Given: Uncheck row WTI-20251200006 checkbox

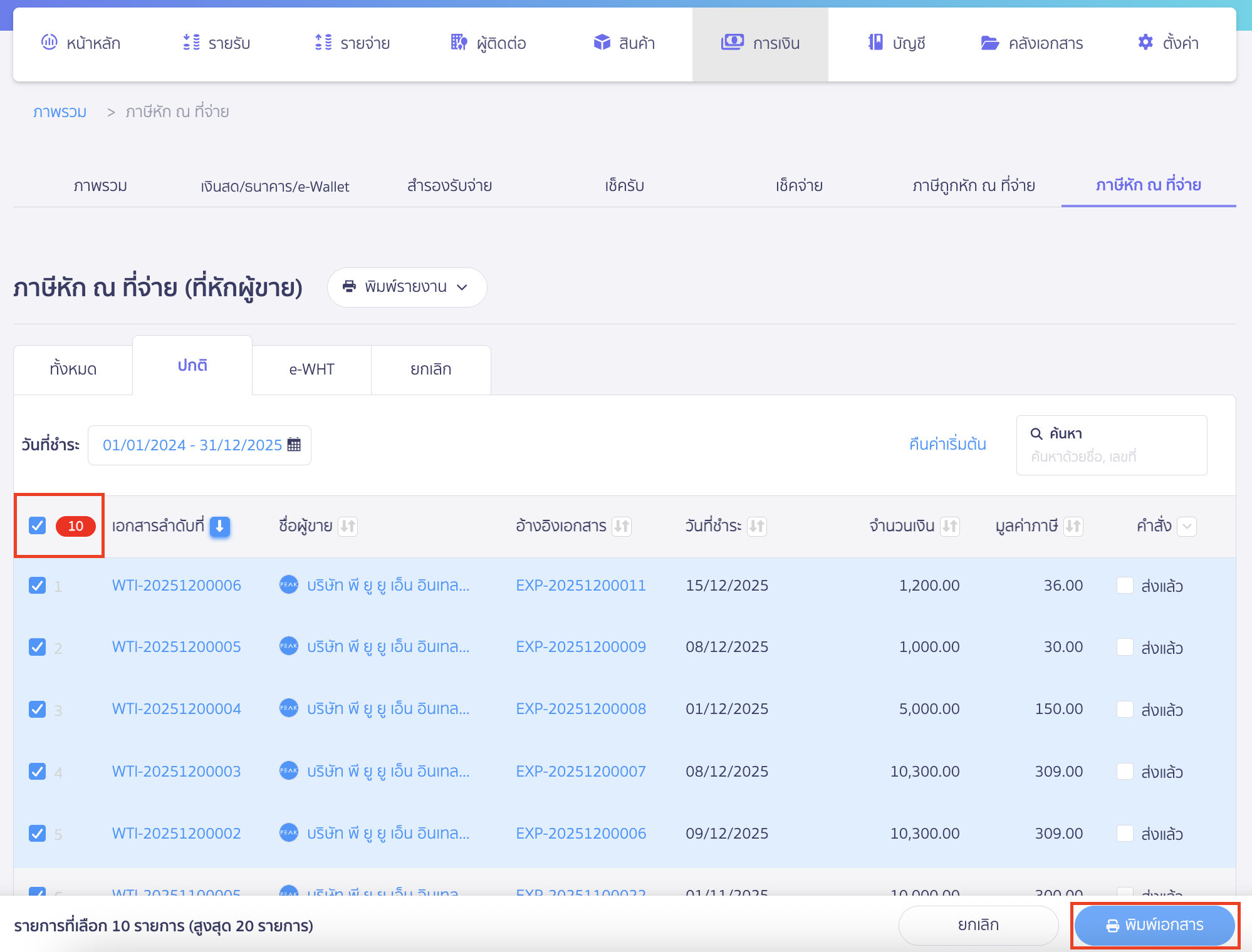Looking at the screenshot, I should (38, 586).
